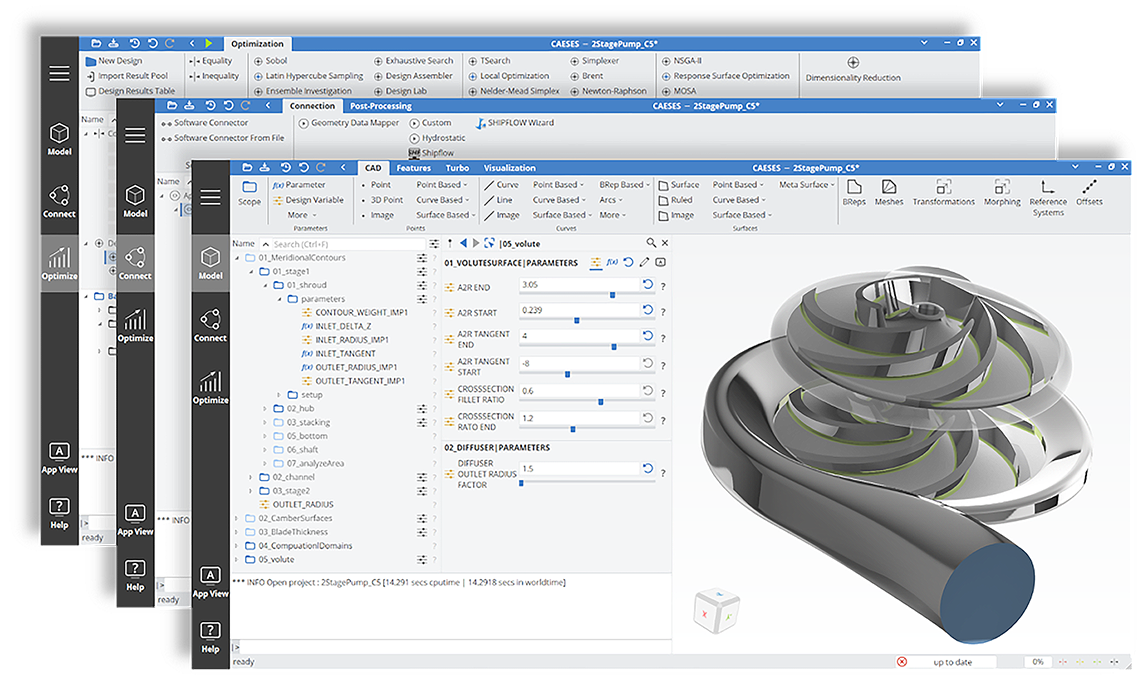Click the 3D orientation cube in viewport
1138x680 pixels.
click(x=716, y=610)
